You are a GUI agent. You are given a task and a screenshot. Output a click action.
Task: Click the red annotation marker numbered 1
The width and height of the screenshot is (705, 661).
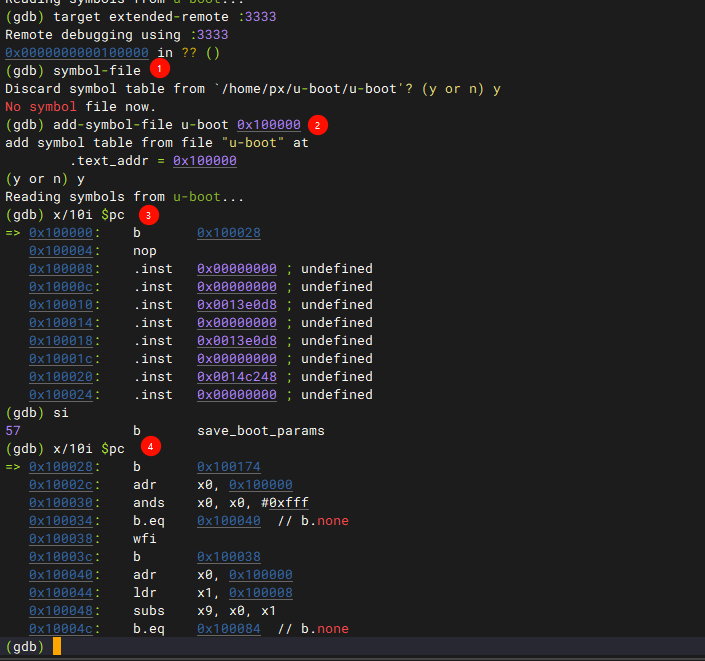159,69
